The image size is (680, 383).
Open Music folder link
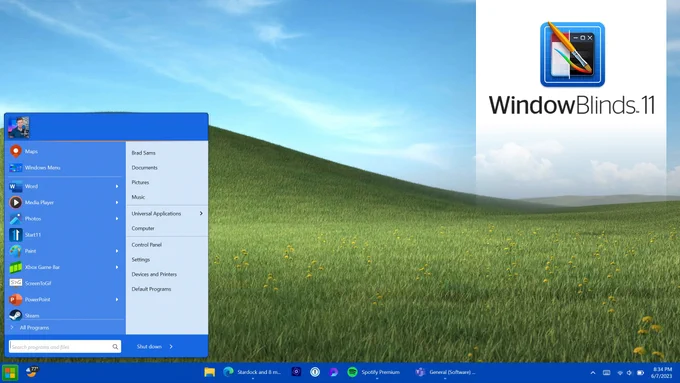[x=138, y=197]
